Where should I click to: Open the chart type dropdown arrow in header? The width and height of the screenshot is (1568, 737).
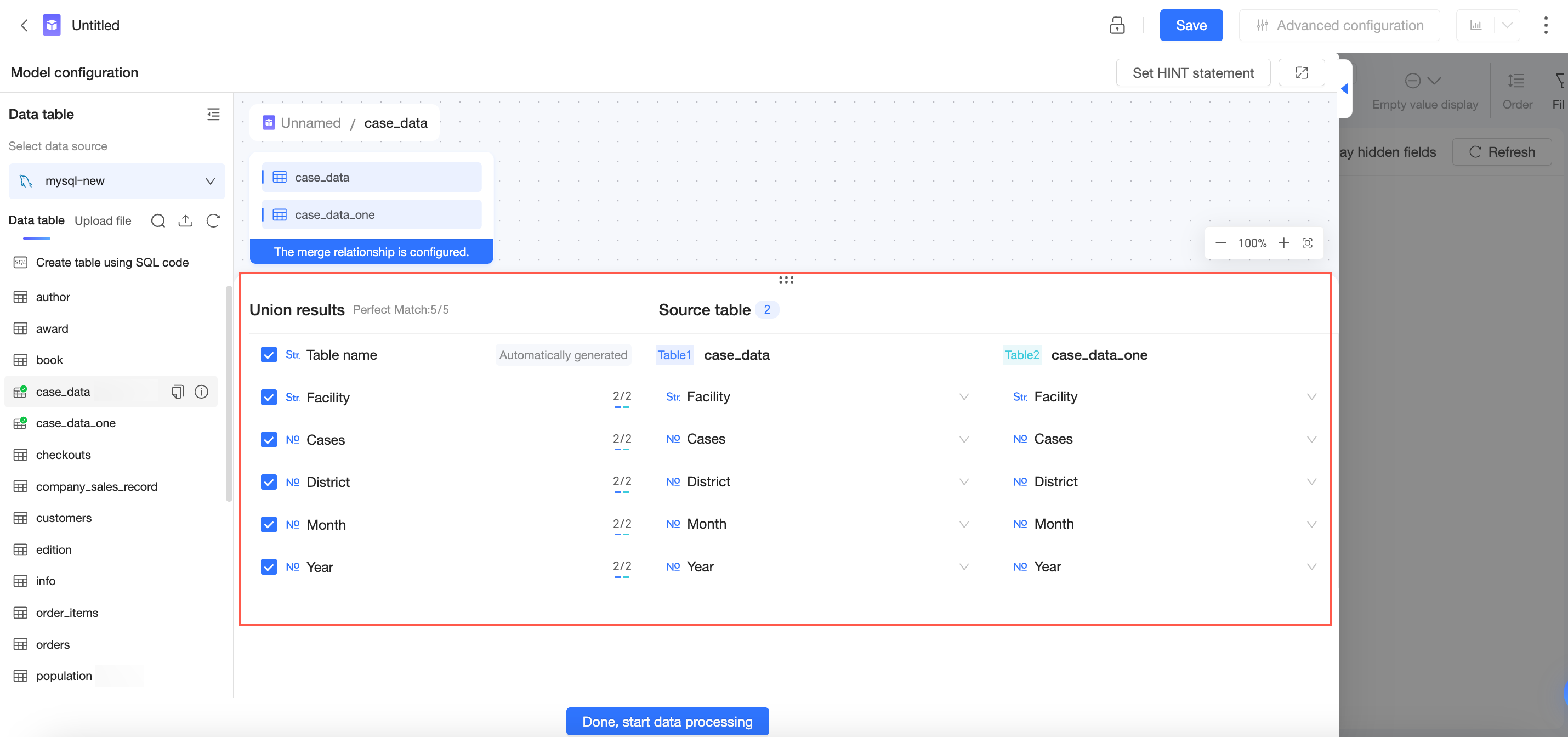tap(1507, 25)
